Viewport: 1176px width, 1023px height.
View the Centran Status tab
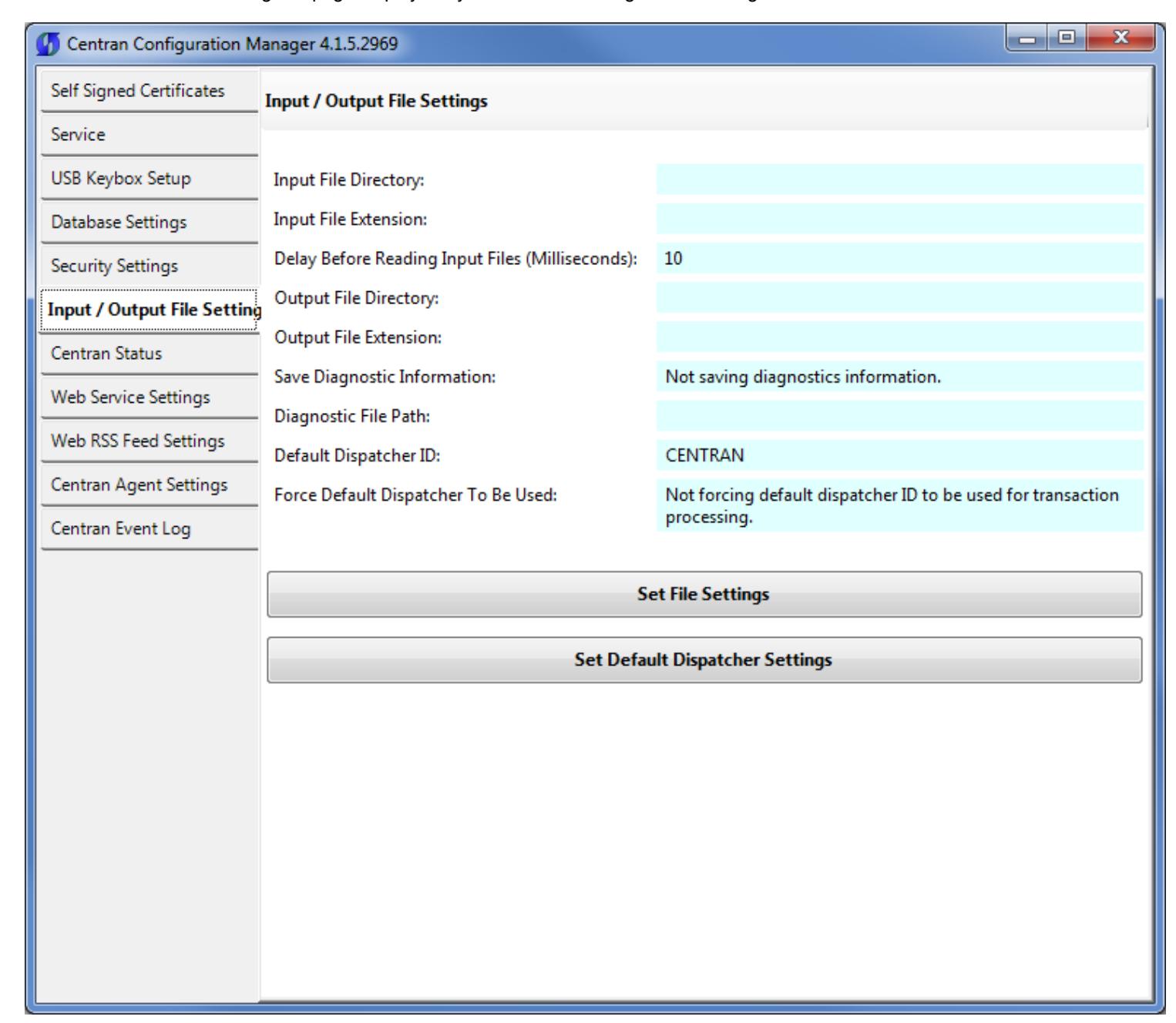coord(150,354)
